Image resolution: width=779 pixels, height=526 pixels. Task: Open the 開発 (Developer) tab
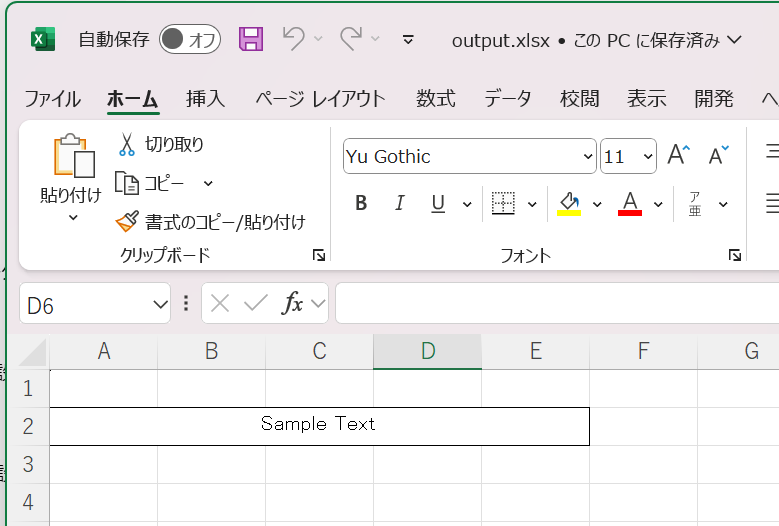point(714,99)
